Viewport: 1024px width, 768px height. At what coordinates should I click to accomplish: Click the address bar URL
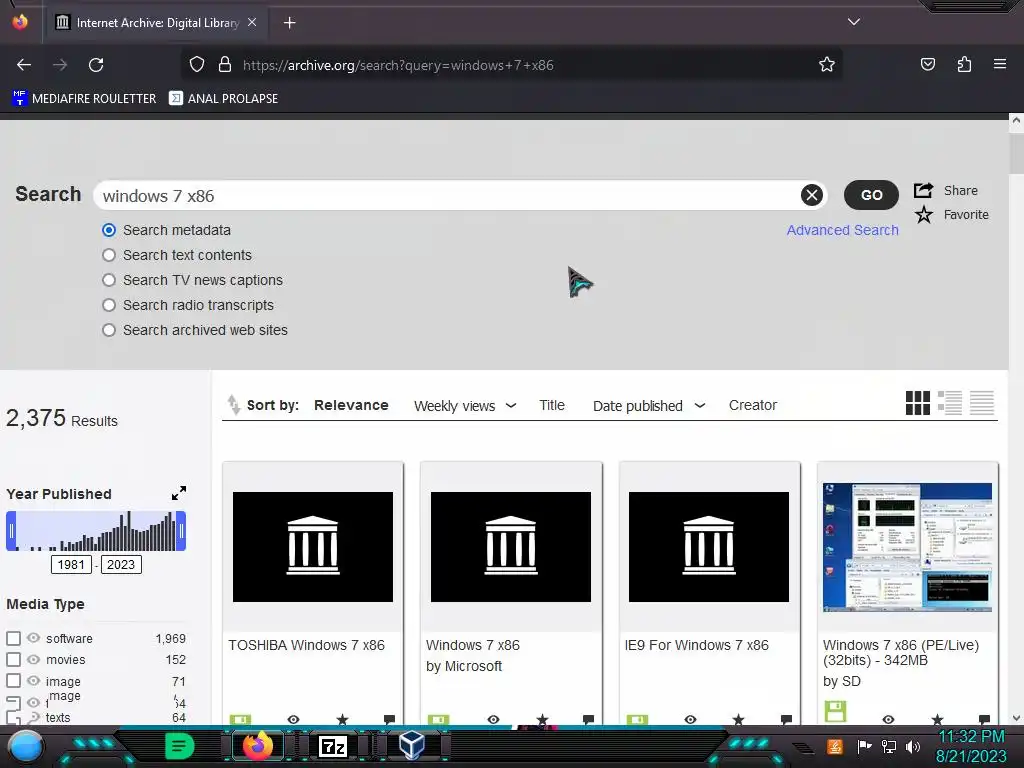click(x=398, y=65)
